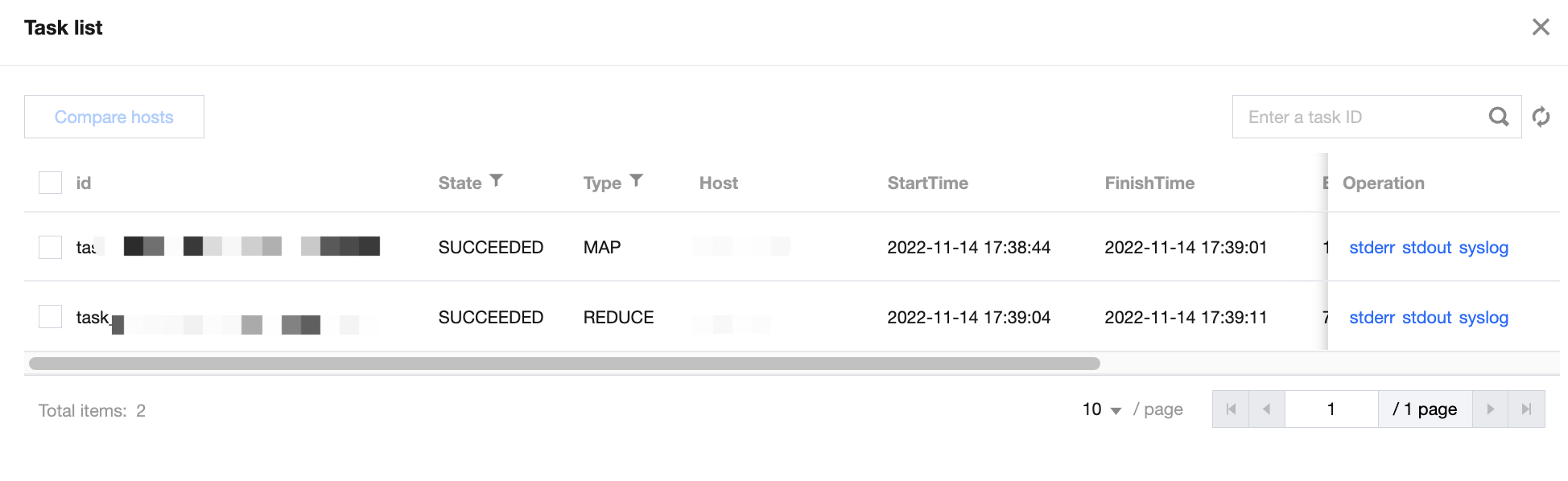Open the State column filter
Viewport: 1568px width, 481px height.
pyautogui.click(x=497, y=181)
